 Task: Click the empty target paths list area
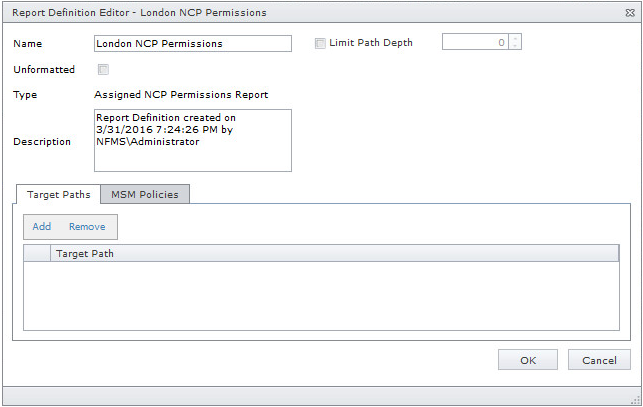pos(321,295)
